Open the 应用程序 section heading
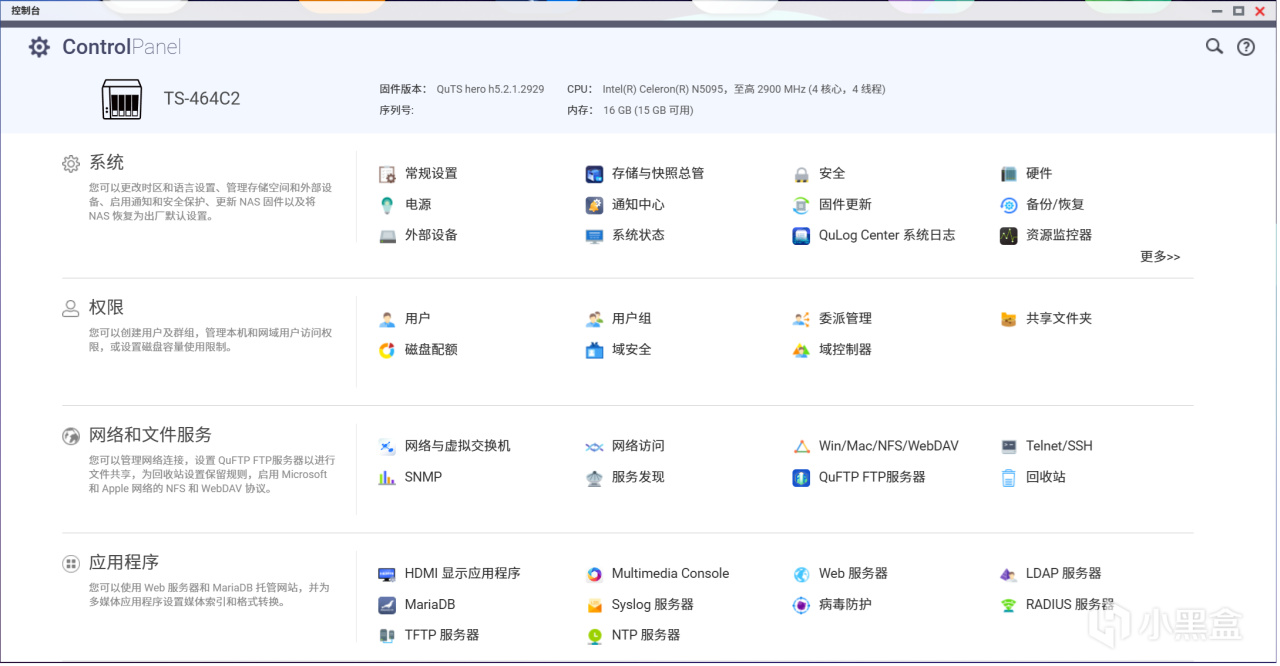Screen dimensions: 1280x666 tap(124, 563)
